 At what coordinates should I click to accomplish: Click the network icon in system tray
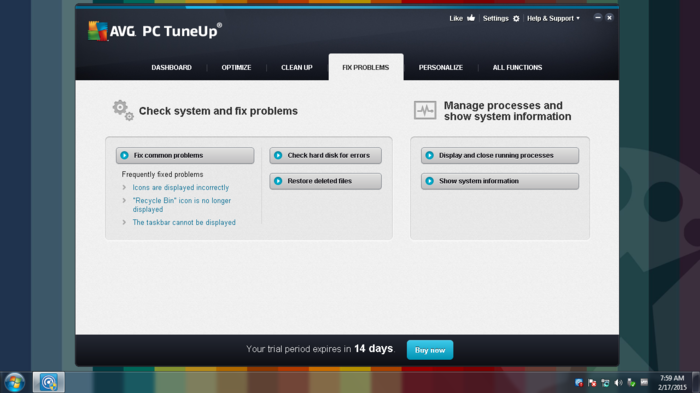tap(605, 383)
